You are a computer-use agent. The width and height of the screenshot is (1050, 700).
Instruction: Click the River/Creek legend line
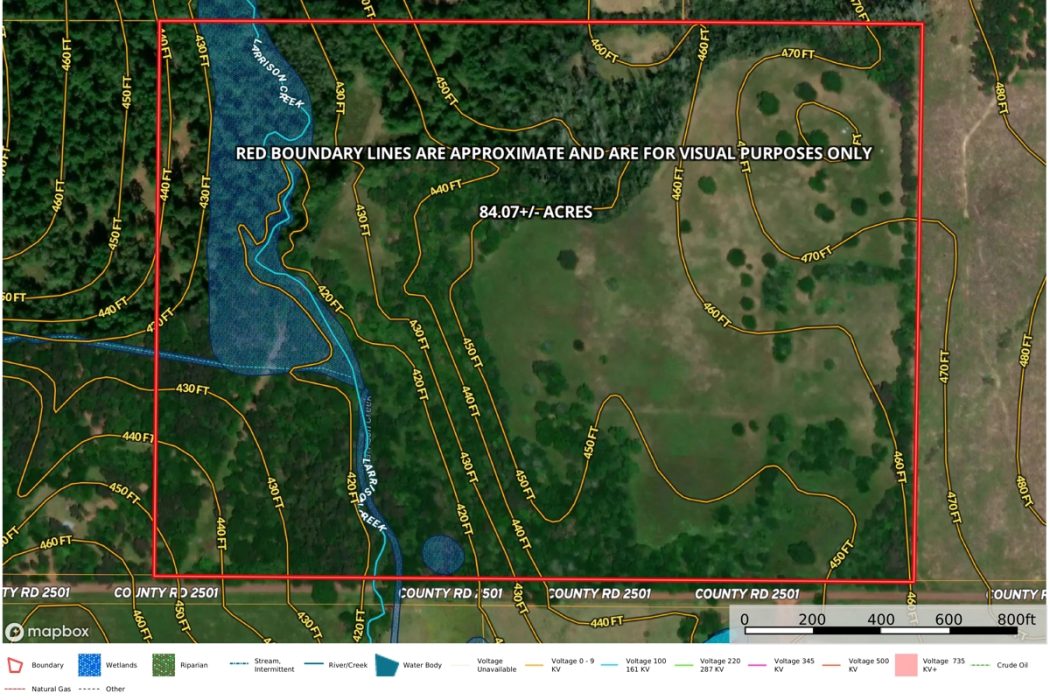click(x=312, y=662)
